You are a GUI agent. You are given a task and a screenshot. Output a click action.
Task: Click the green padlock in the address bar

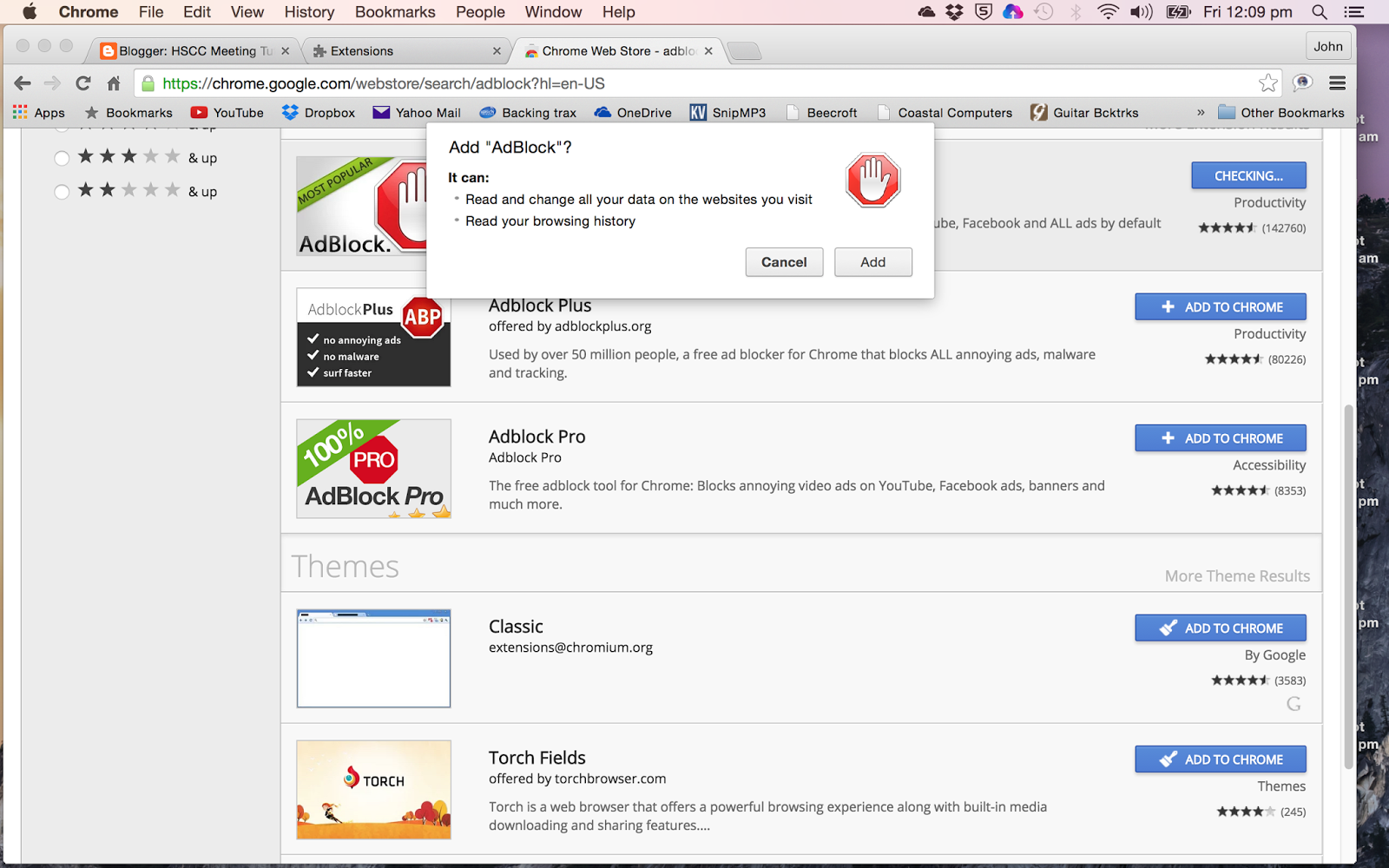148,83
